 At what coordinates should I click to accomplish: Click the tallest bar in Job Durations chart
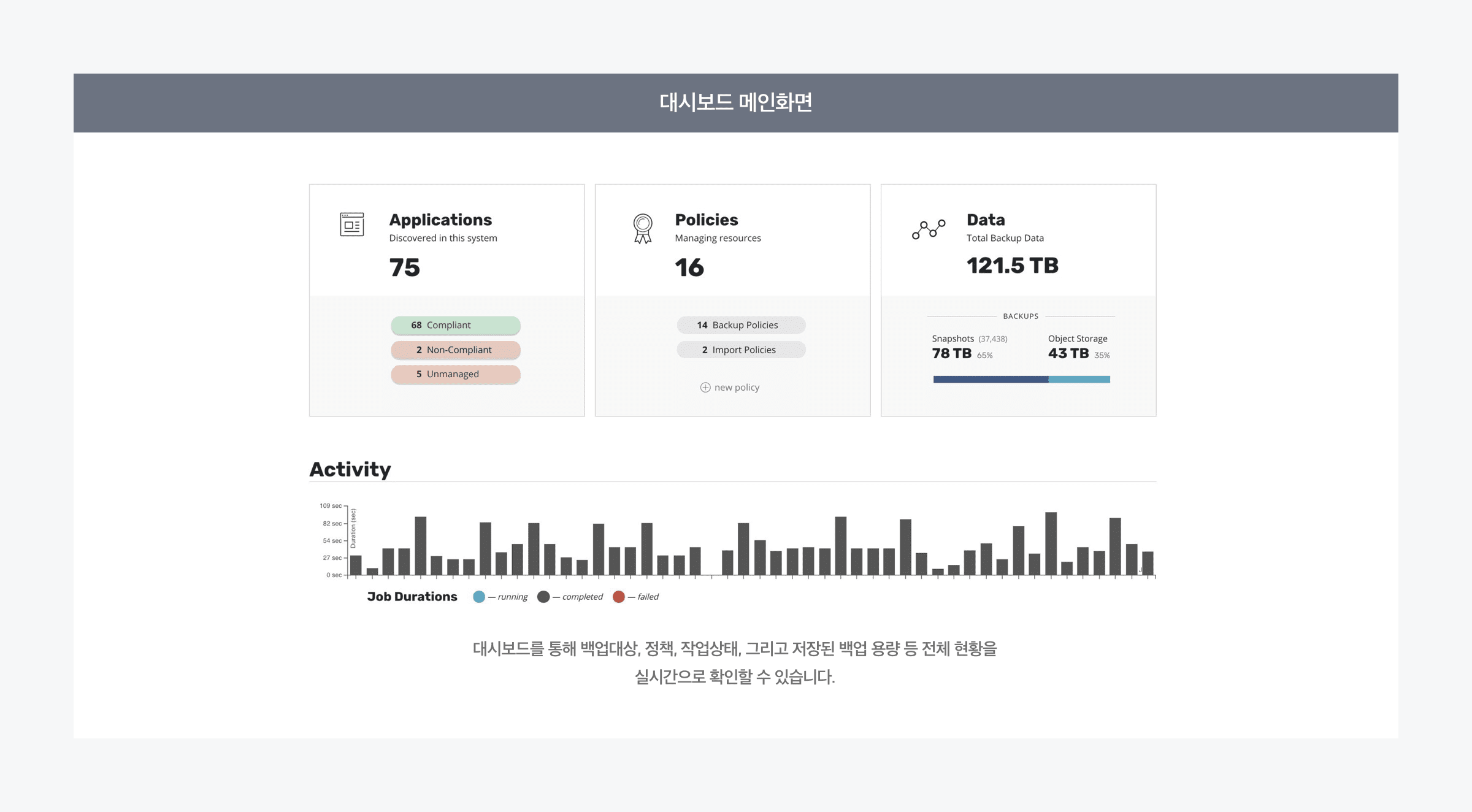tap(1051, 543)
